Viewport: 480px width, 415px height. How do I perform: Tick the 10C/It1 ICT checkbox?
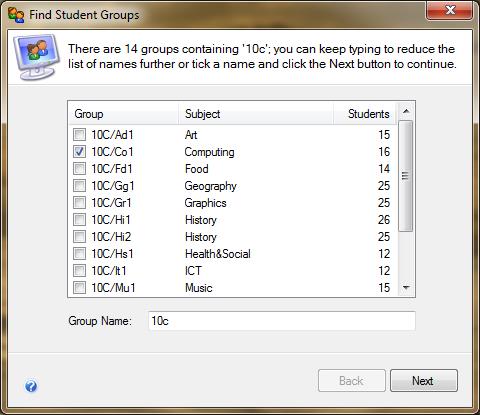coord(79,271)
